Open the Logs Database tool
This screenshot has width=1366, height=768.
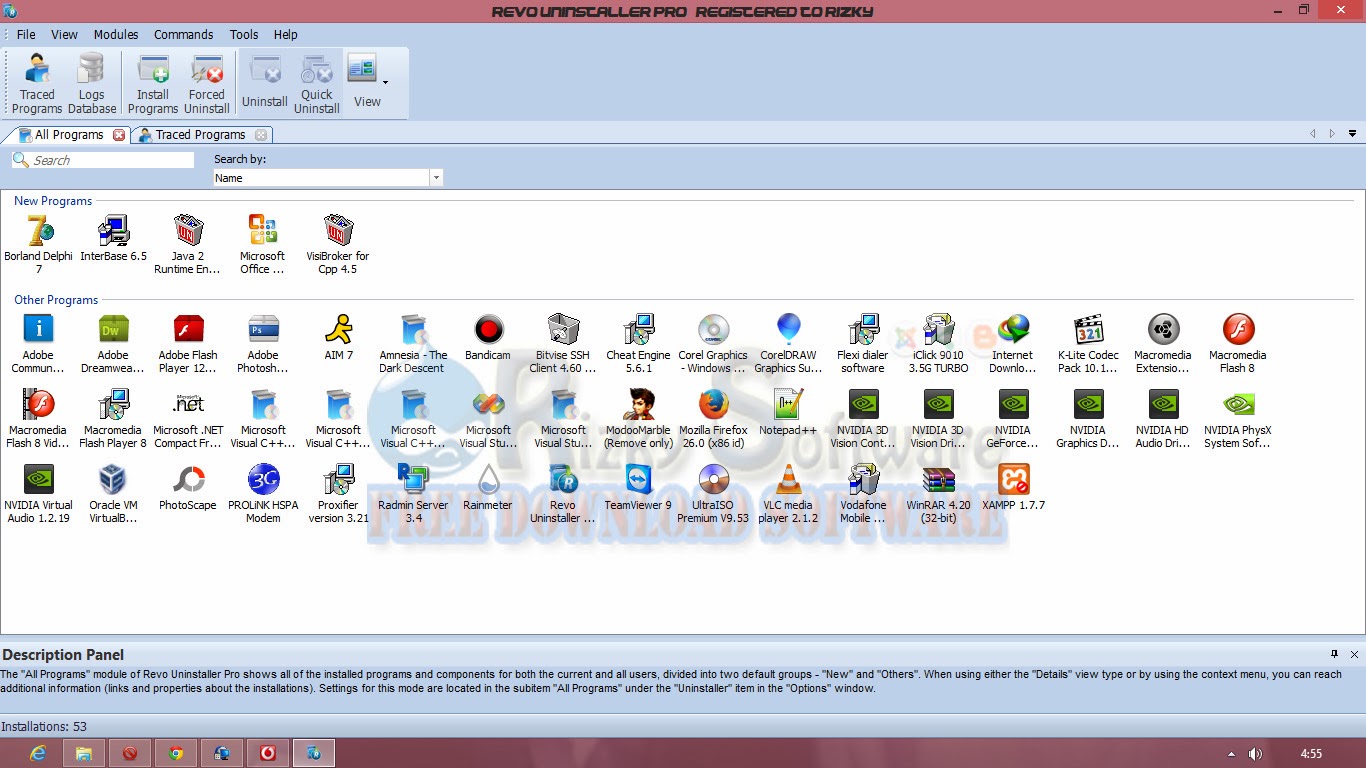91,84
